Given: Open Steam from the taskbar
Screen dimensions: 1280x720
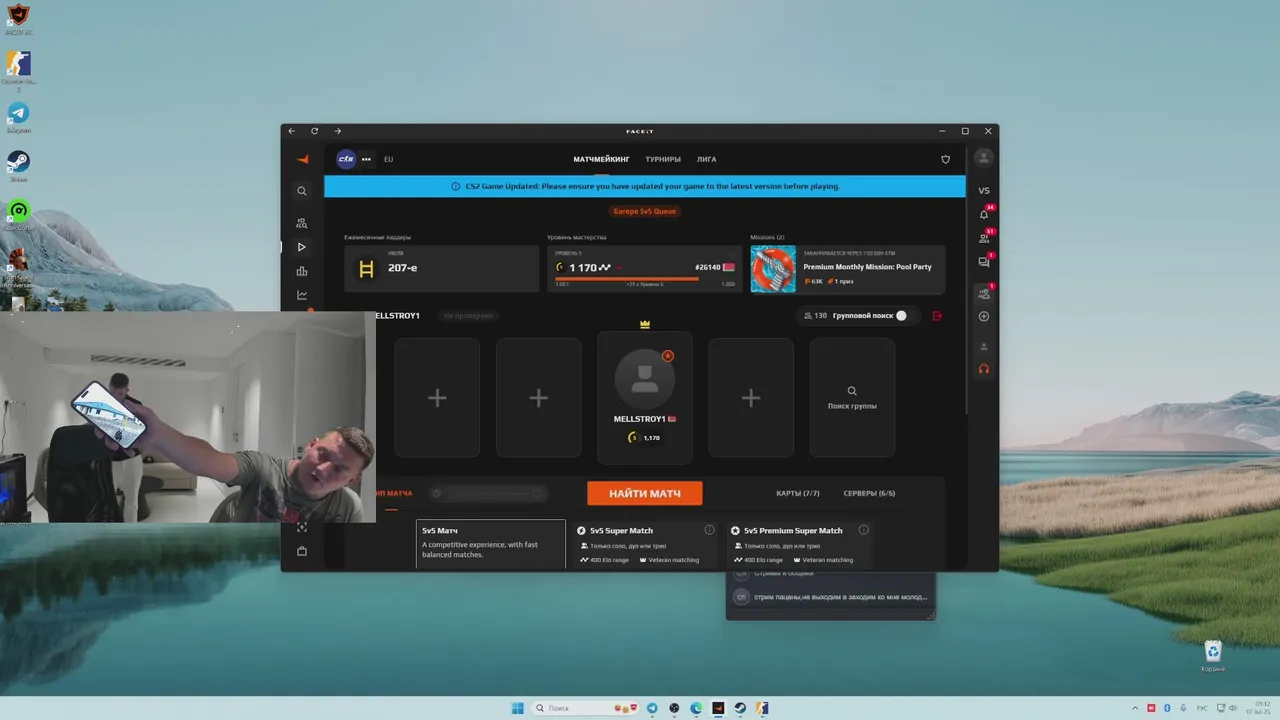Looking at the screenshot, I should (740, 708).
